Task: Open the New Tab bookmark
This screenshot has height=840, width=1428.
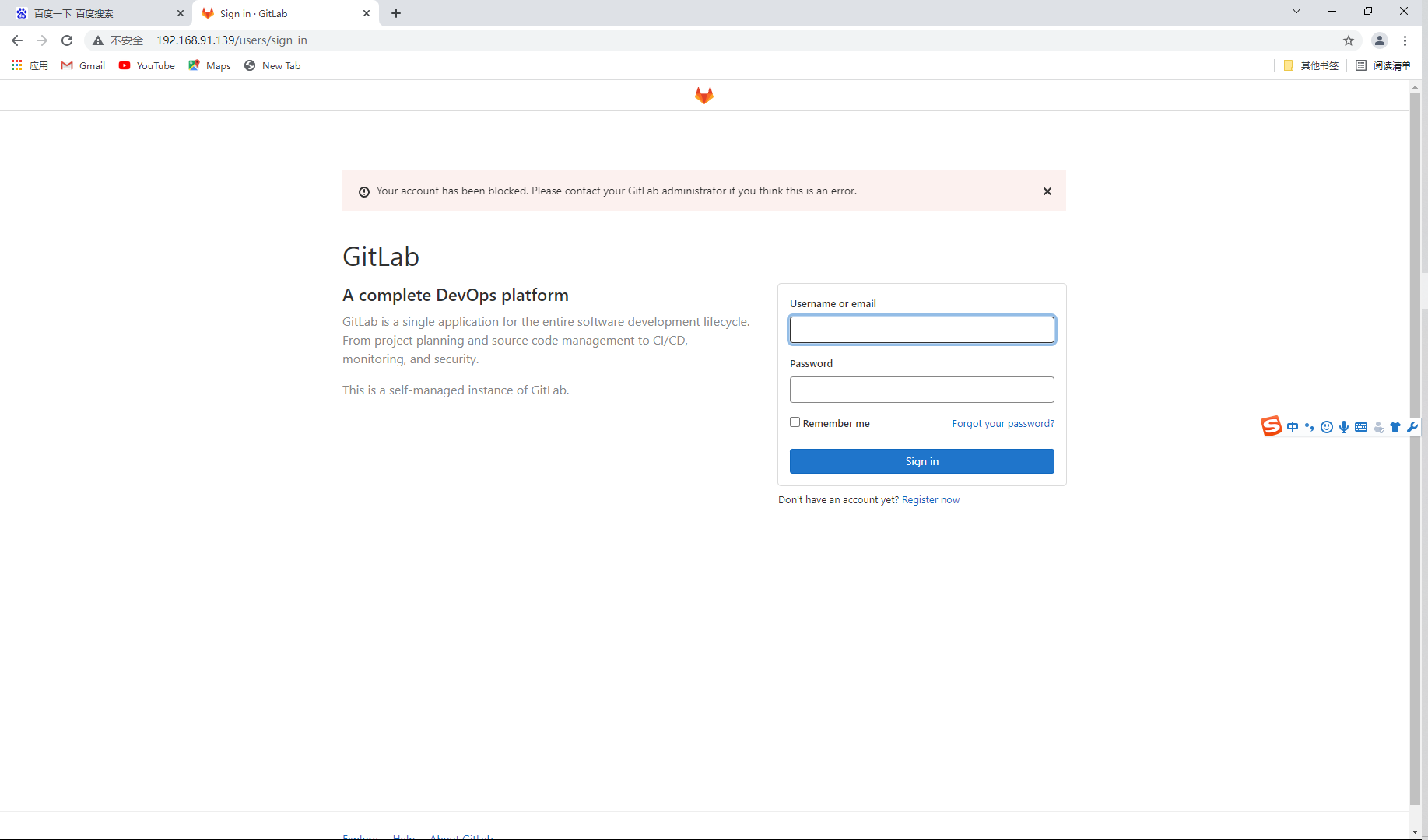Action: 272,66
